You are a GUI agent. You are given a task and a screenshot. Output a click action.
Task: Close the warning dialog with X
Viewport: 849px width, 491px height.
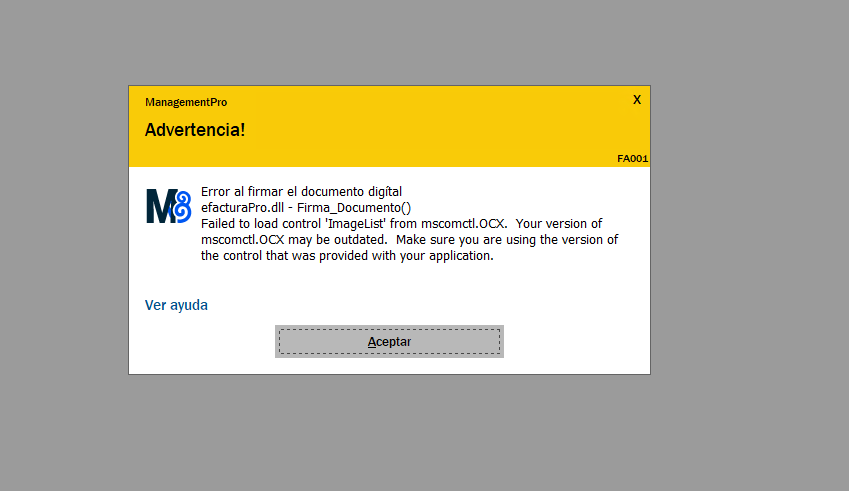coord(637,99)
